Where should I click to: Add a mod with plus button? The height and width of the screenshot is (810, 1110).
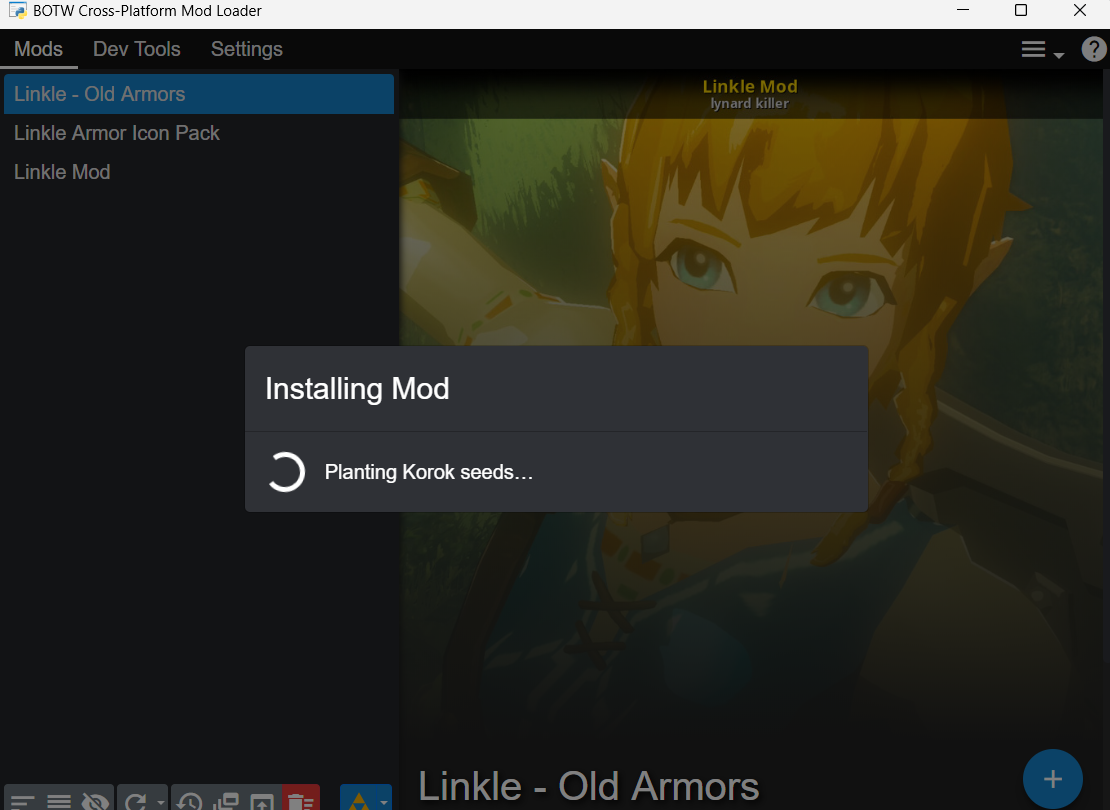(1052, 779)
